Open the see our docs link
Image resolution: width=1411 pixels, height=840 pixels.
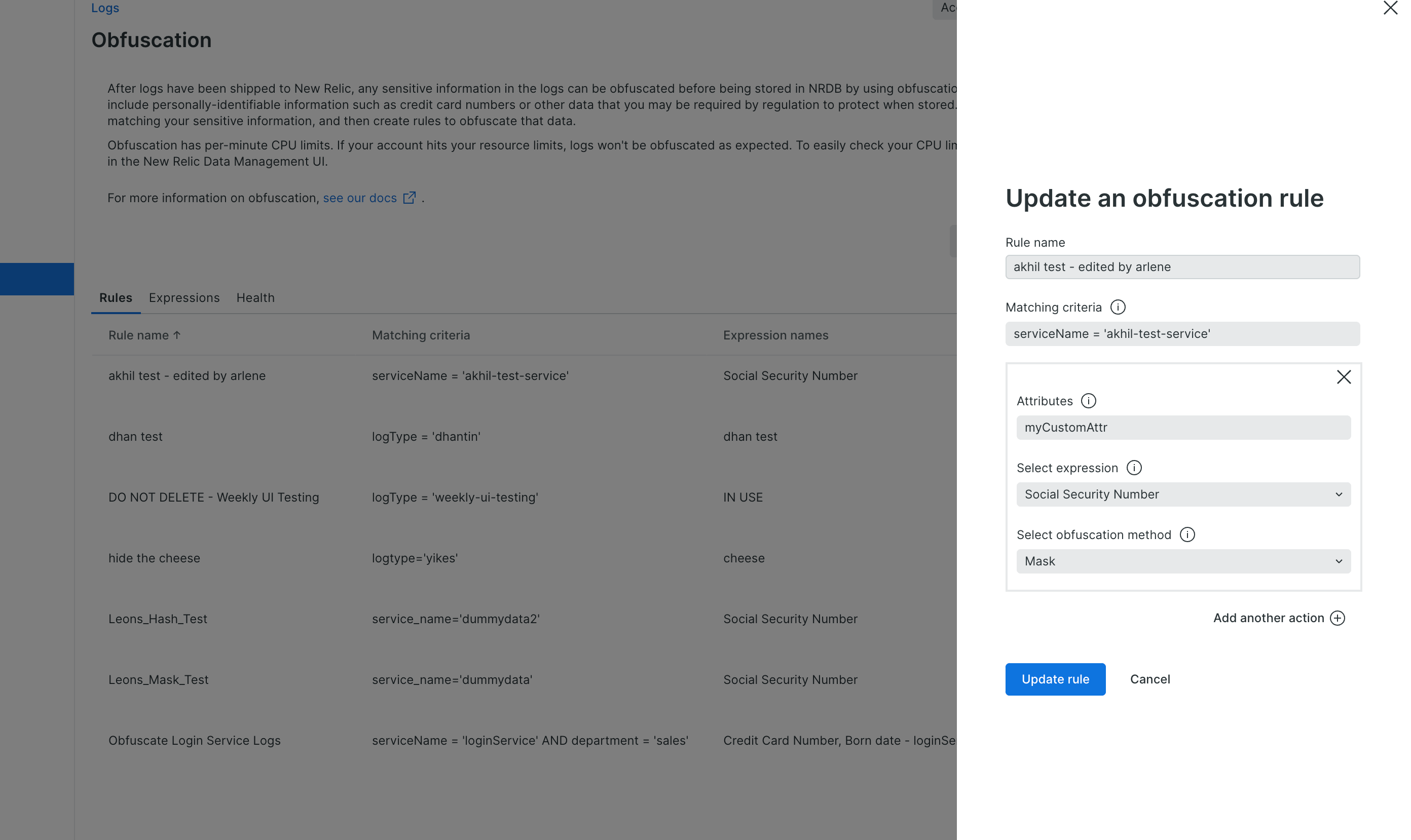[359, 198]
